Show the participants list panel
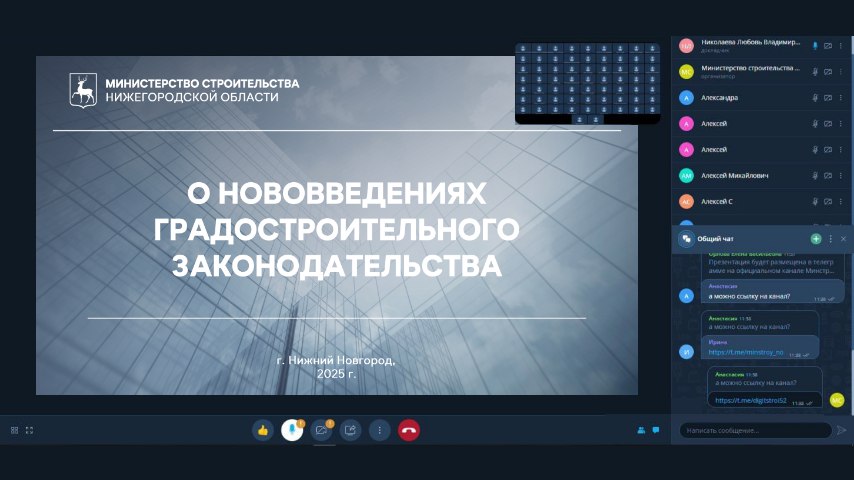Screen dimensions: 854x480 click(641, 430)
